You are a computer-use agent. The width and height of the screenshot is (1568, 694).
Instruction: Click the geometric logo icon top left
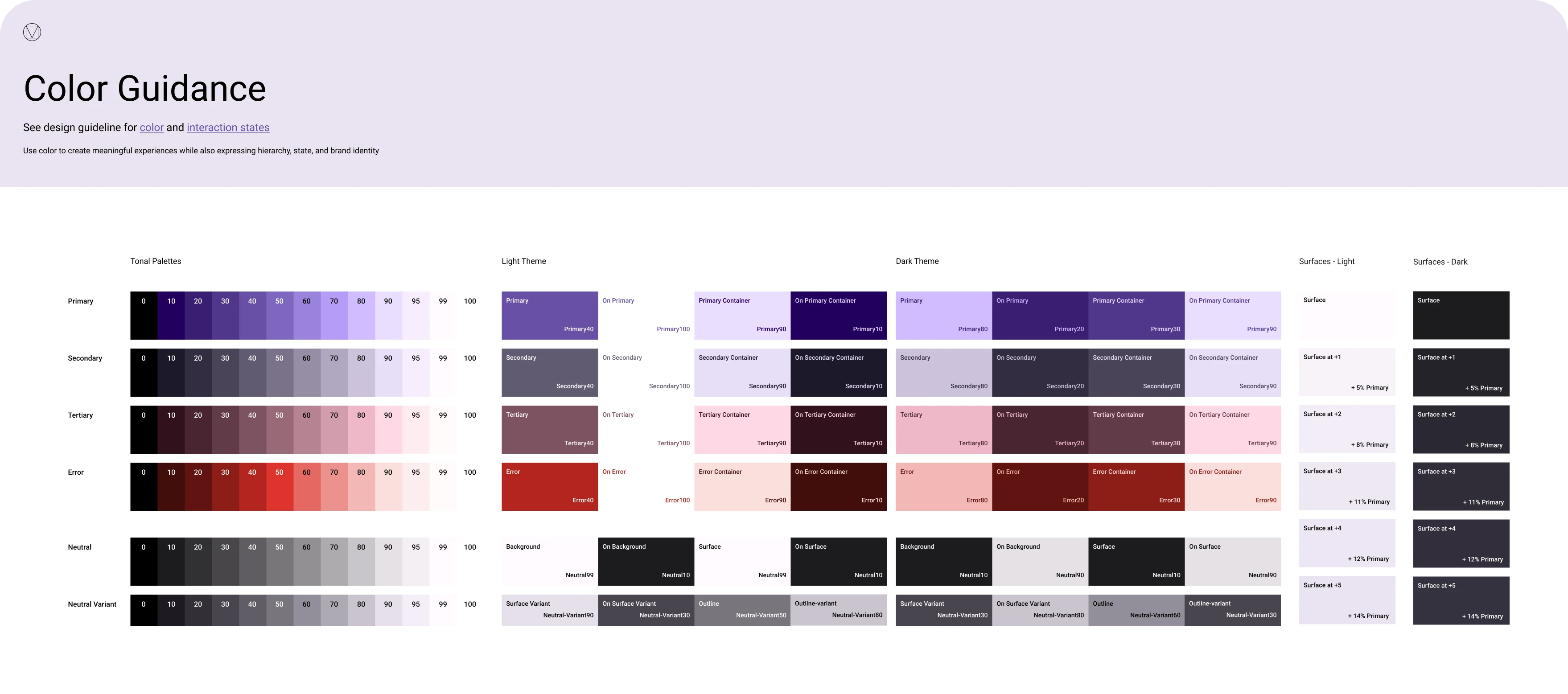tap(31, 31)
